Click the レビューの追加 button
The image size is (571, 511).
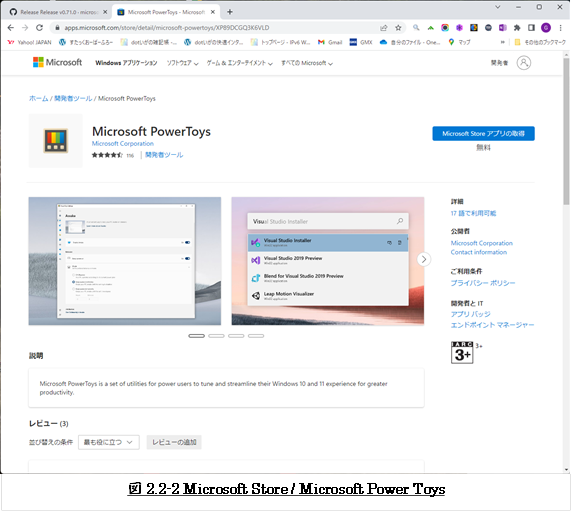pyautogui.click(x=174, y=442)
